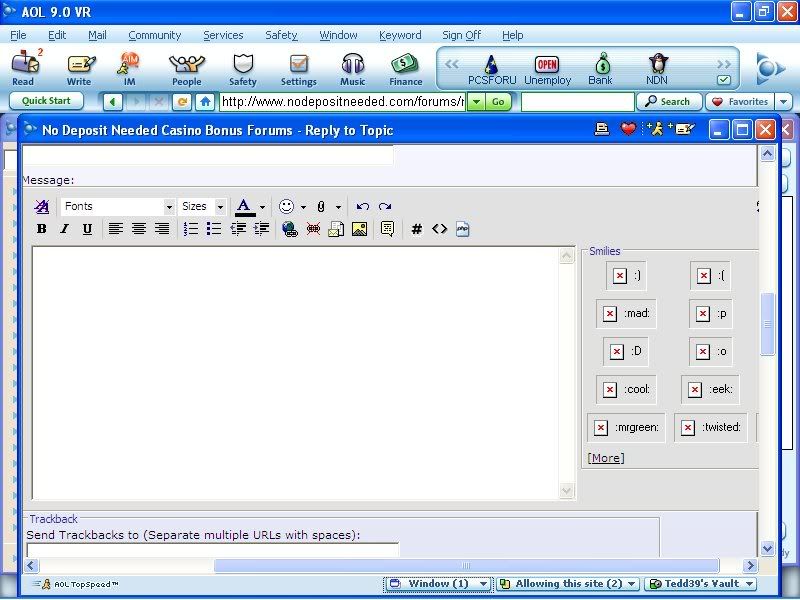This screenshot has width=800, height=600.
Task: Click the URL address bar field
Action: coord(343,102)
